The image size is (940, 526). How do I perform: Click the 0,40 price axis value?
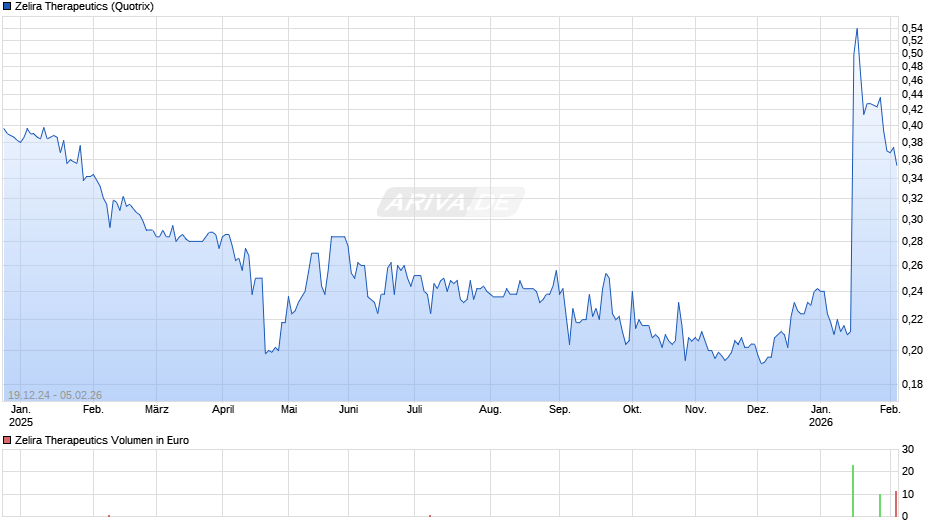tap(912, 125)
